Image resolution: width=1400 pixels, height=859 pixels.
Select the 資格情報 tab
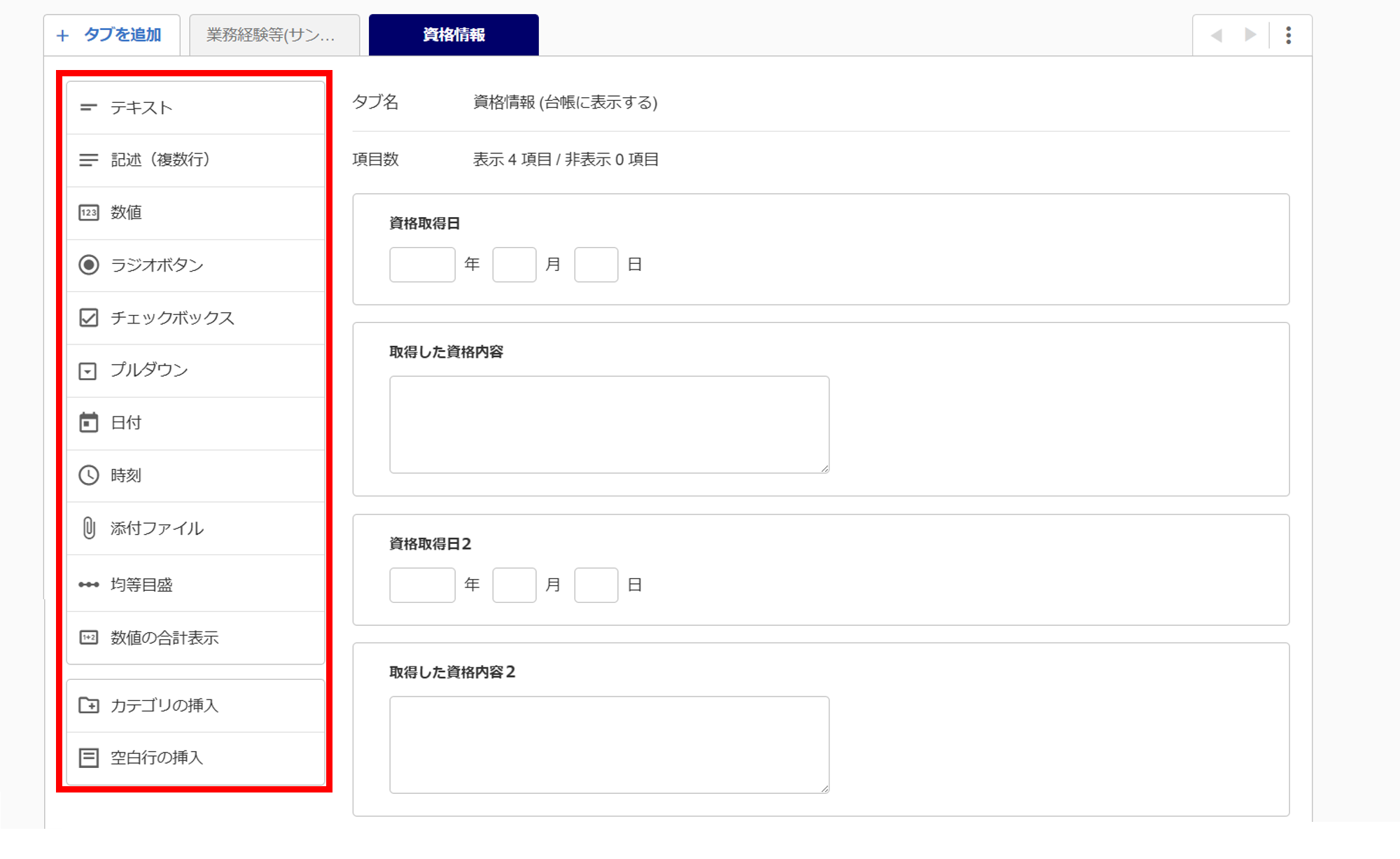[454, 35]
